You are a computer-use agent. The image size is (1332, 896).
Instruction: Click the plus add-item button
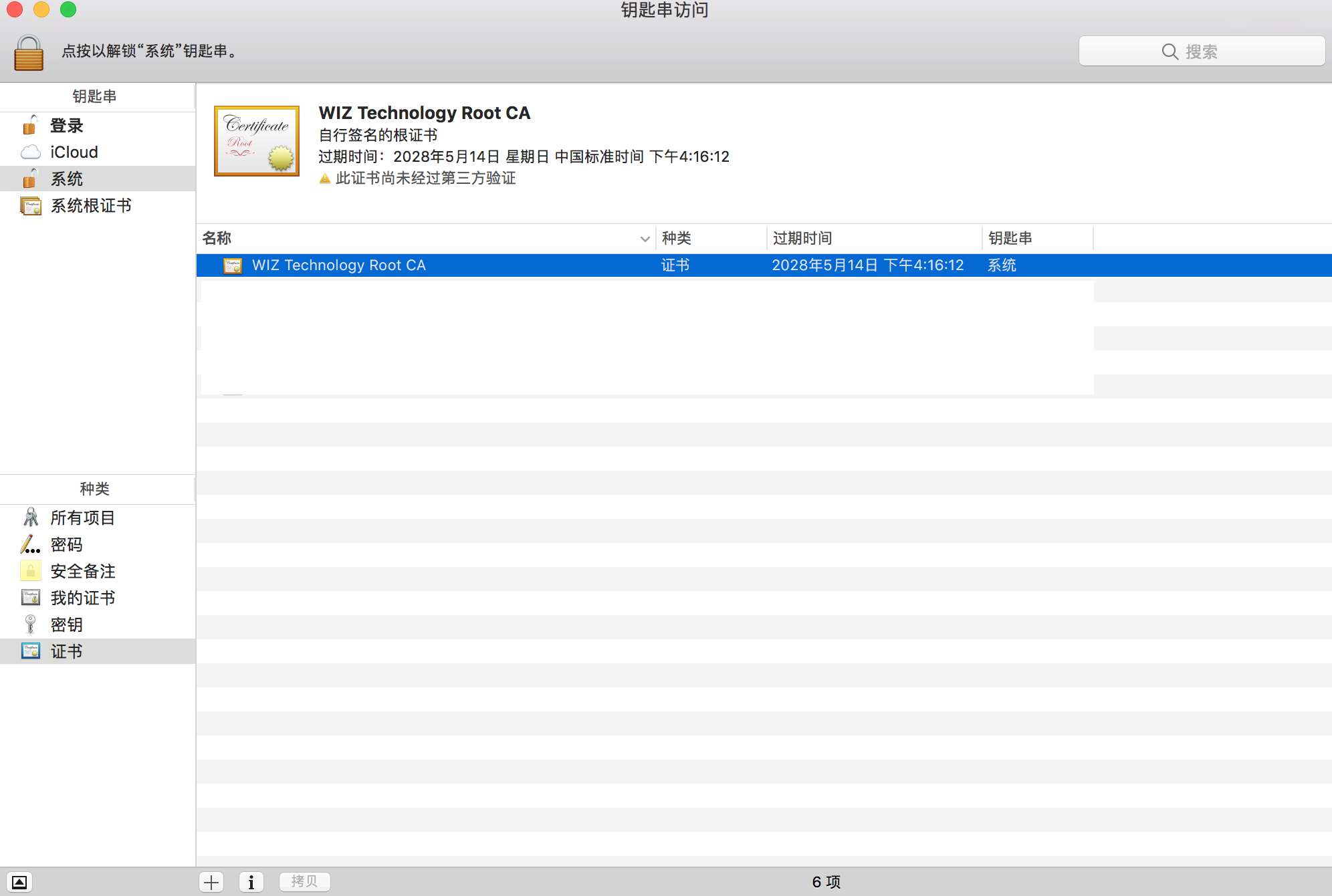pos(211,882)
